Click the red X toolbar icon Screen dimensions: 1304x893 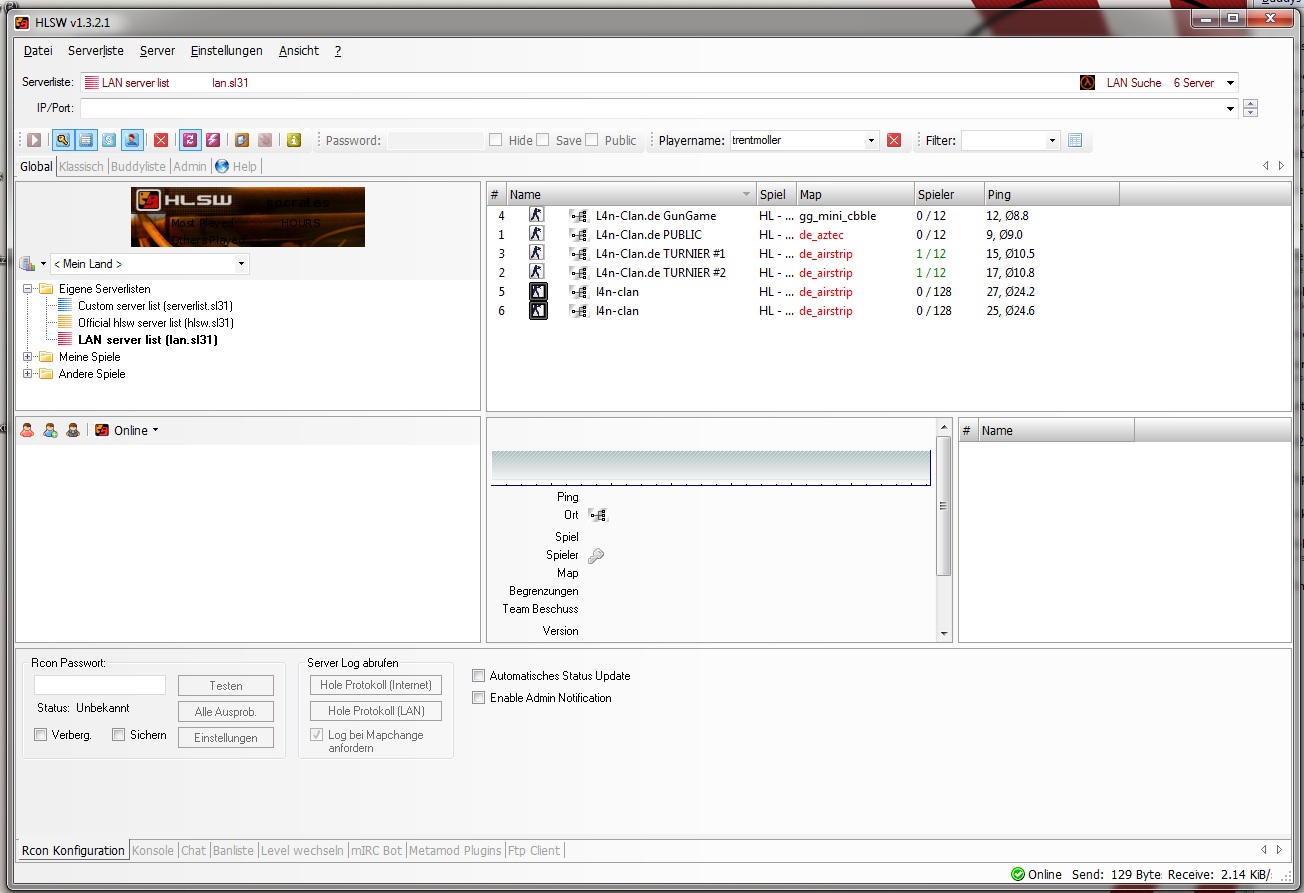click(x=160, y=141)
